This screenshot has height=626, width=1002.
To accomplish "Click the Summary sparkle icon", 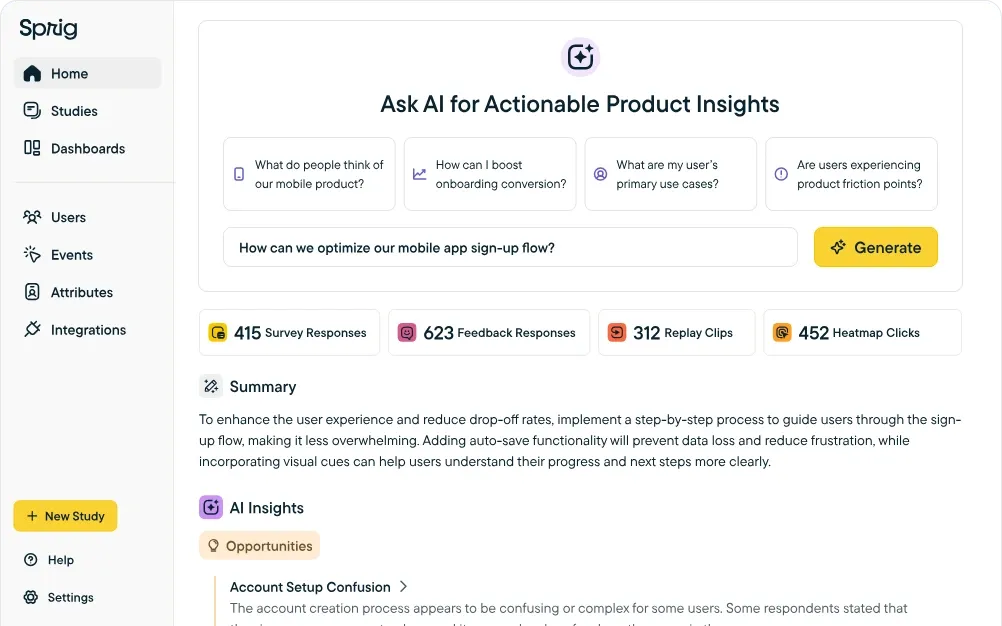I will pos(210,385).
